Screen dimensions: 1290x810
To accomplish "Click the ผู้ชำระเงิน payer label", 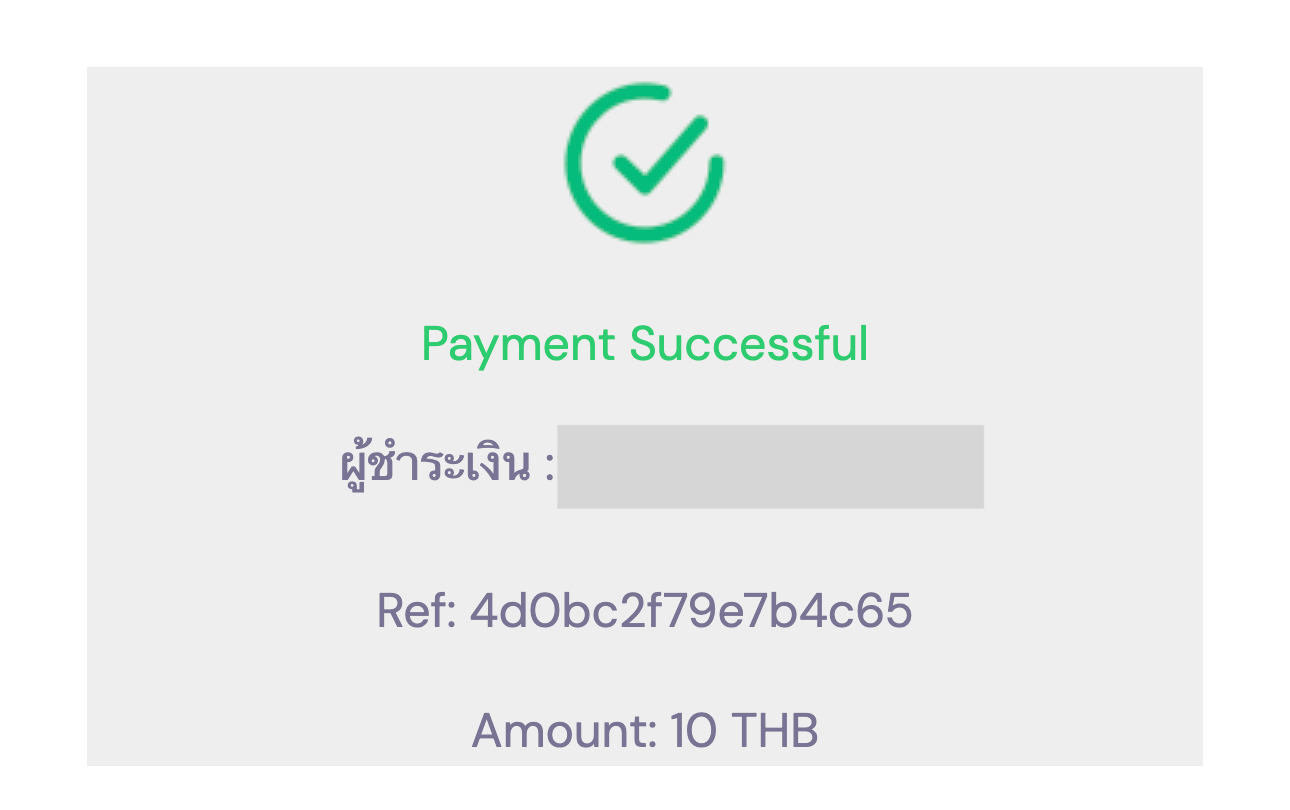I will pos(434,466).
